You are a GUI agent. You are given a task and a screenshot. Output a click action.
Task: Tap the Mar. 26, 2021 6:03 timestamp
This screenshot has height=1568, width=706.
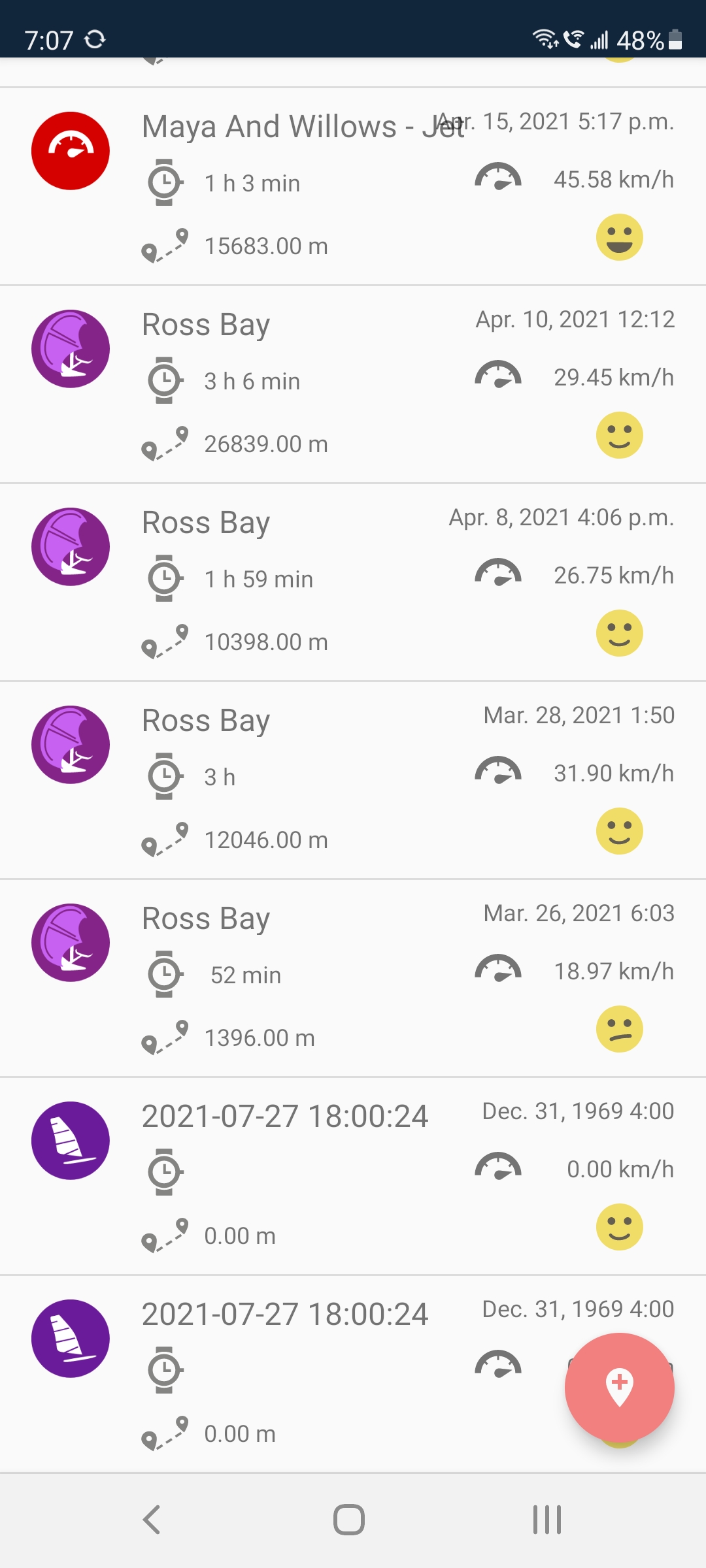coord(579,913)
